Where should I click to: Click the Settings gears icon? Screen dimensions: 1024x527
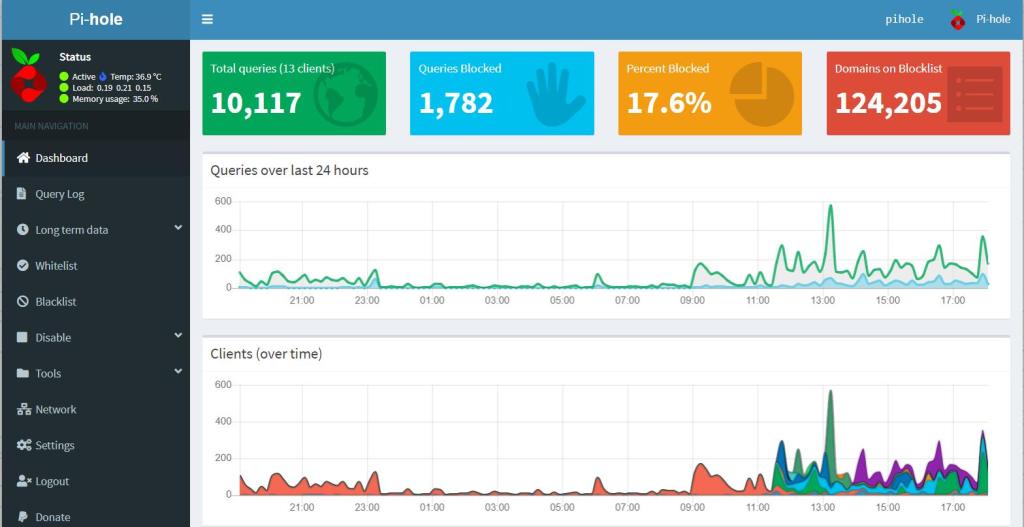coord(24,445)
